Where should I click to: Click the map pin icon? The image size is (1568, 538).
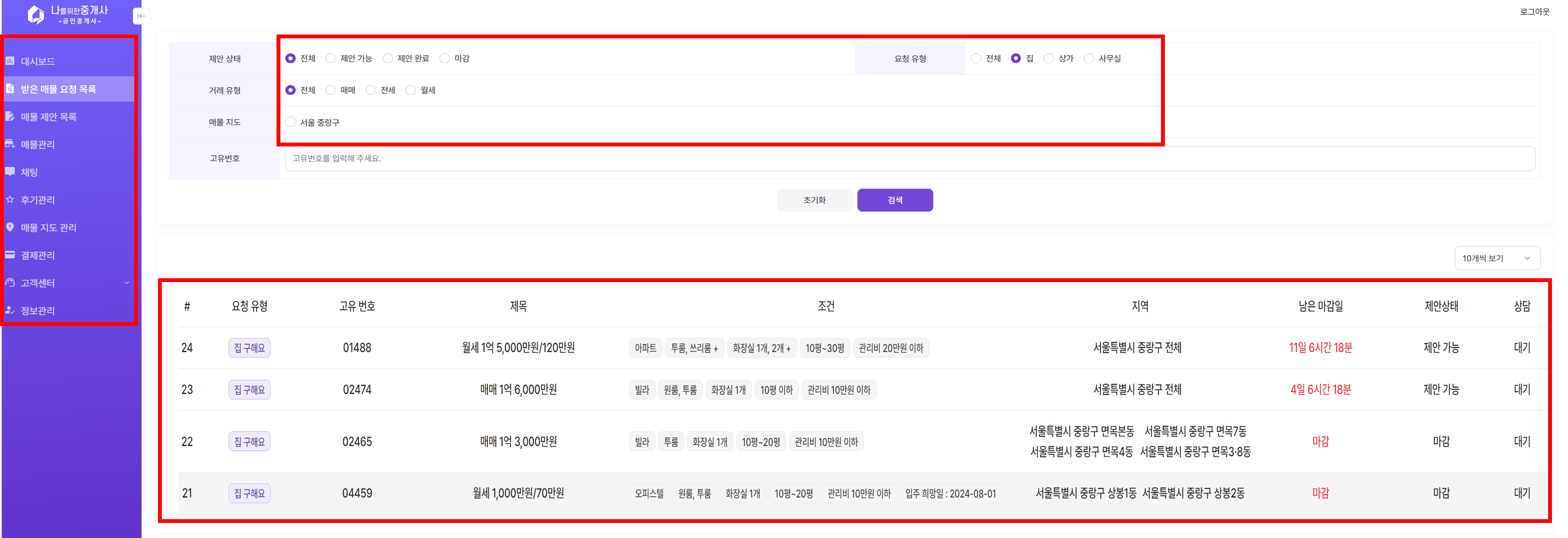tap(10, 227)
